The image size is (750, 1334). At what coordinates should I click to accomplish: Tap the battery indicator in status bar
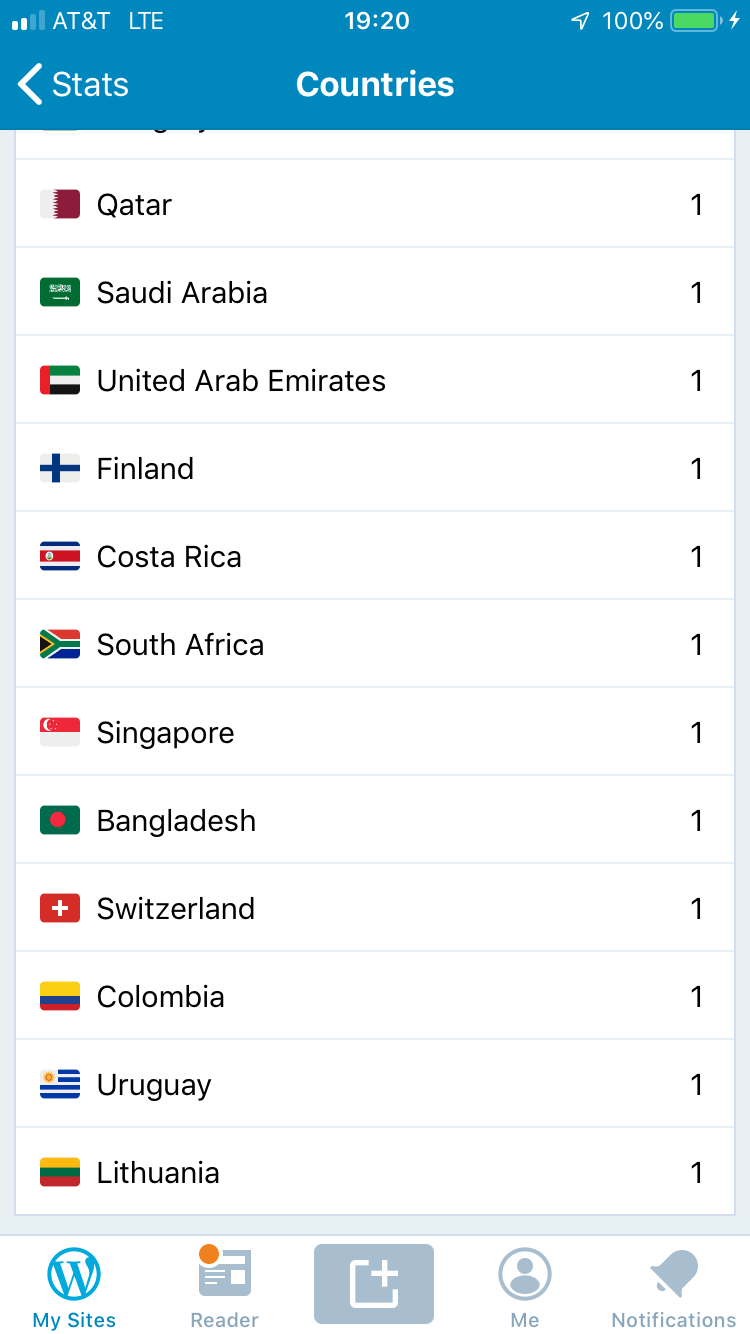point(694,21)
